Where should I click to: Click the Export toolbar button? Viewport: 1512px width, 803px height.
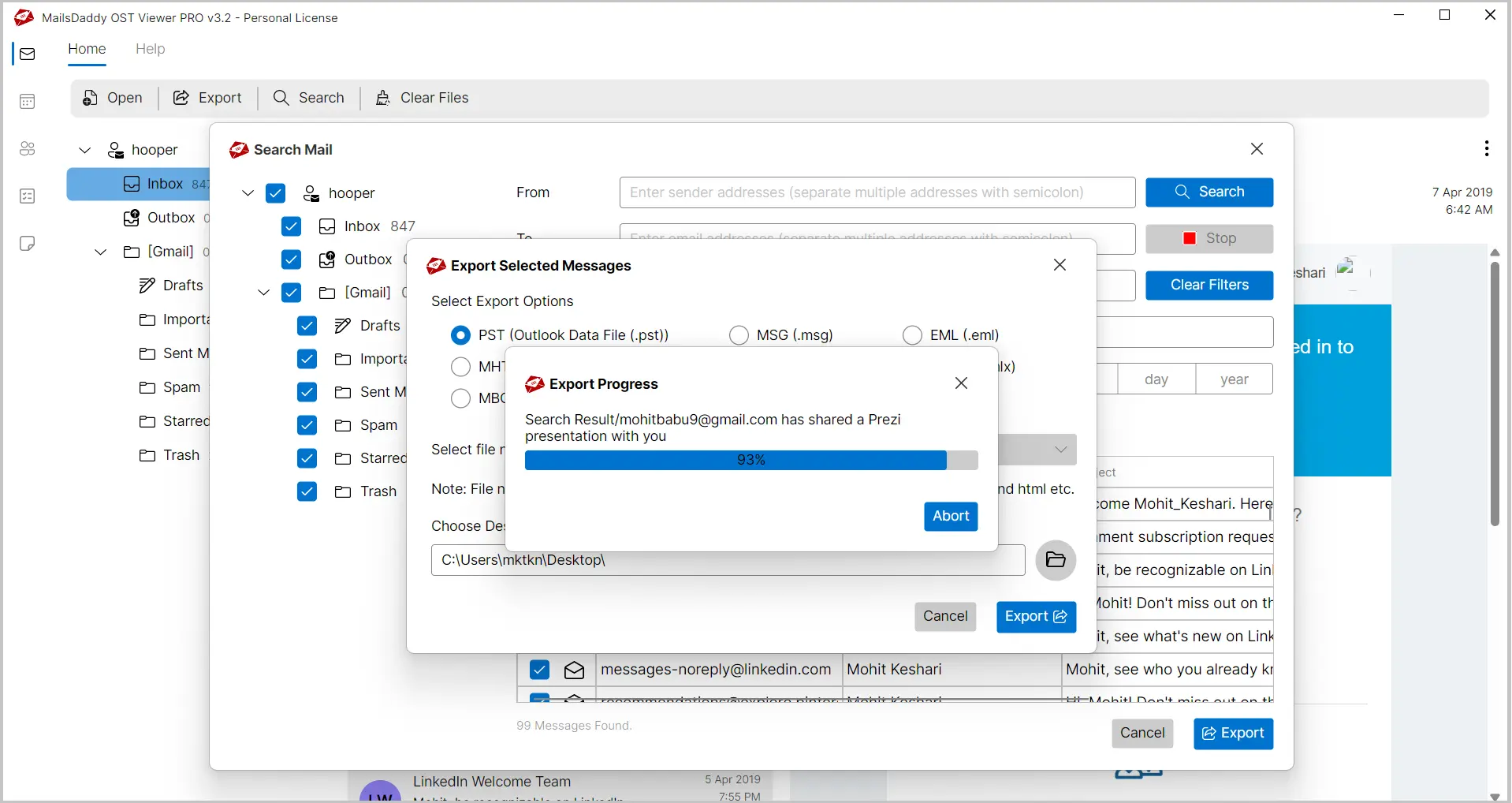[208, 98]
